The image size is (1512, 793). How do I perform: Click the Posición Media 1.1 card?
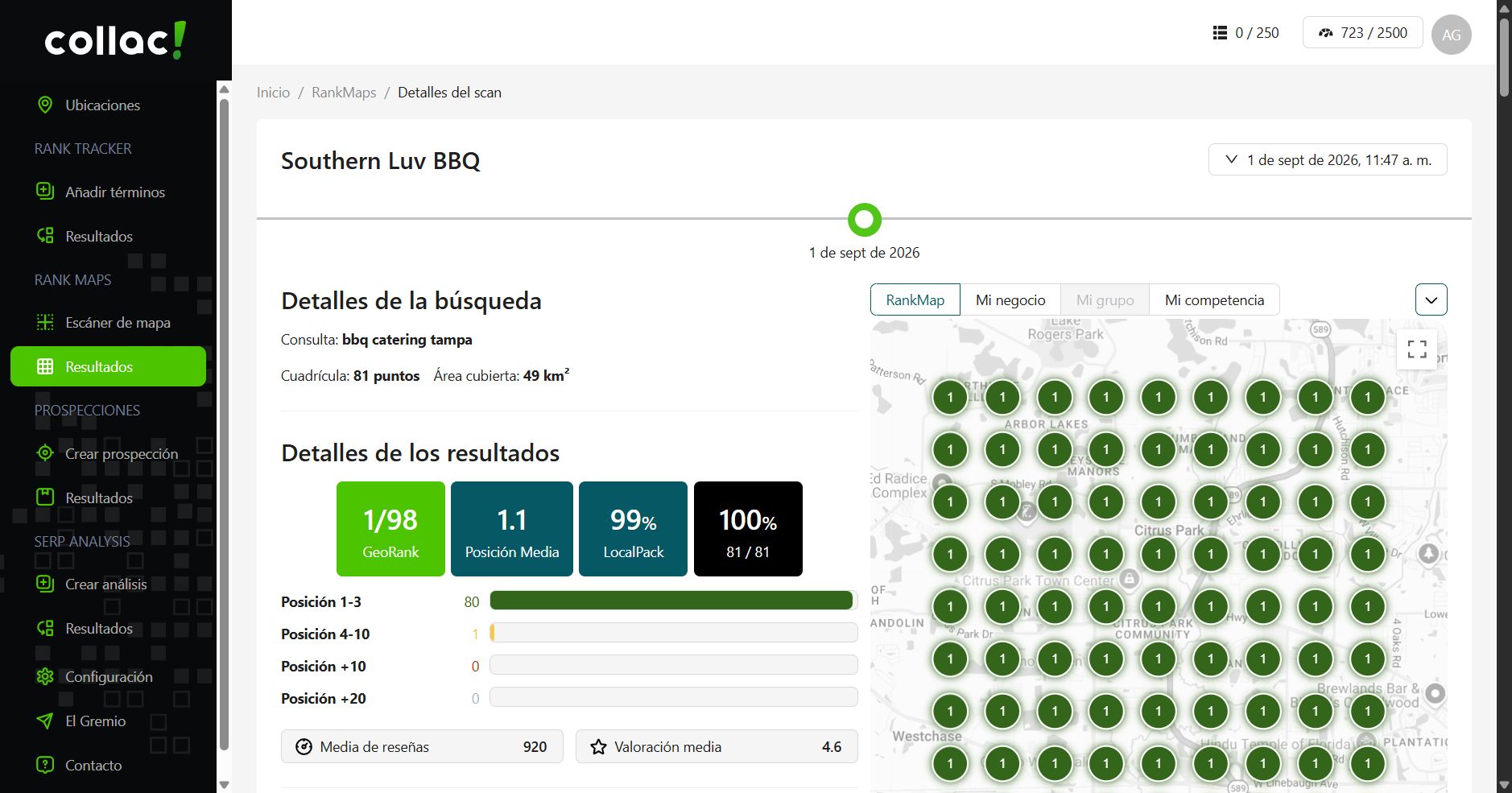[512, 529]
